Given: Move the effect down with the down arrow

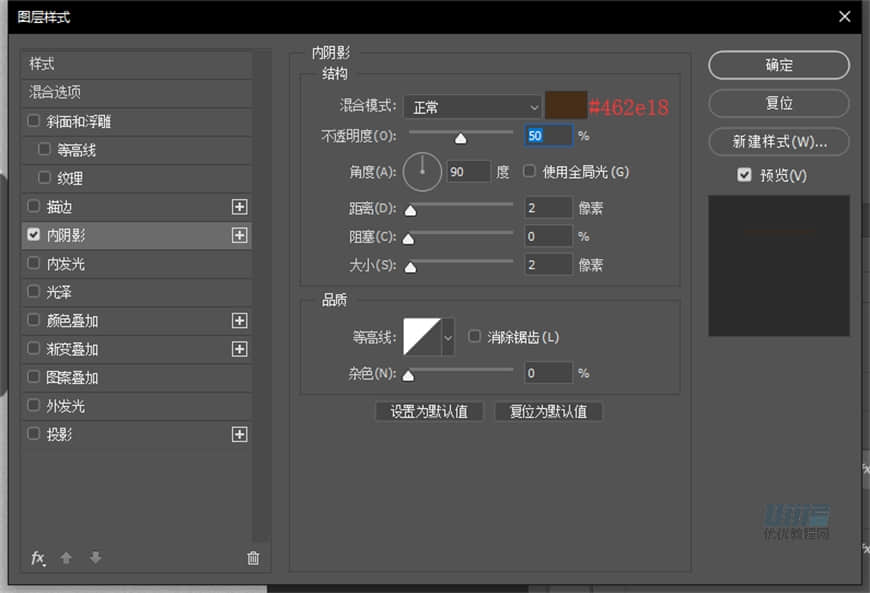Looking at the screenshot, I should 95,558.
